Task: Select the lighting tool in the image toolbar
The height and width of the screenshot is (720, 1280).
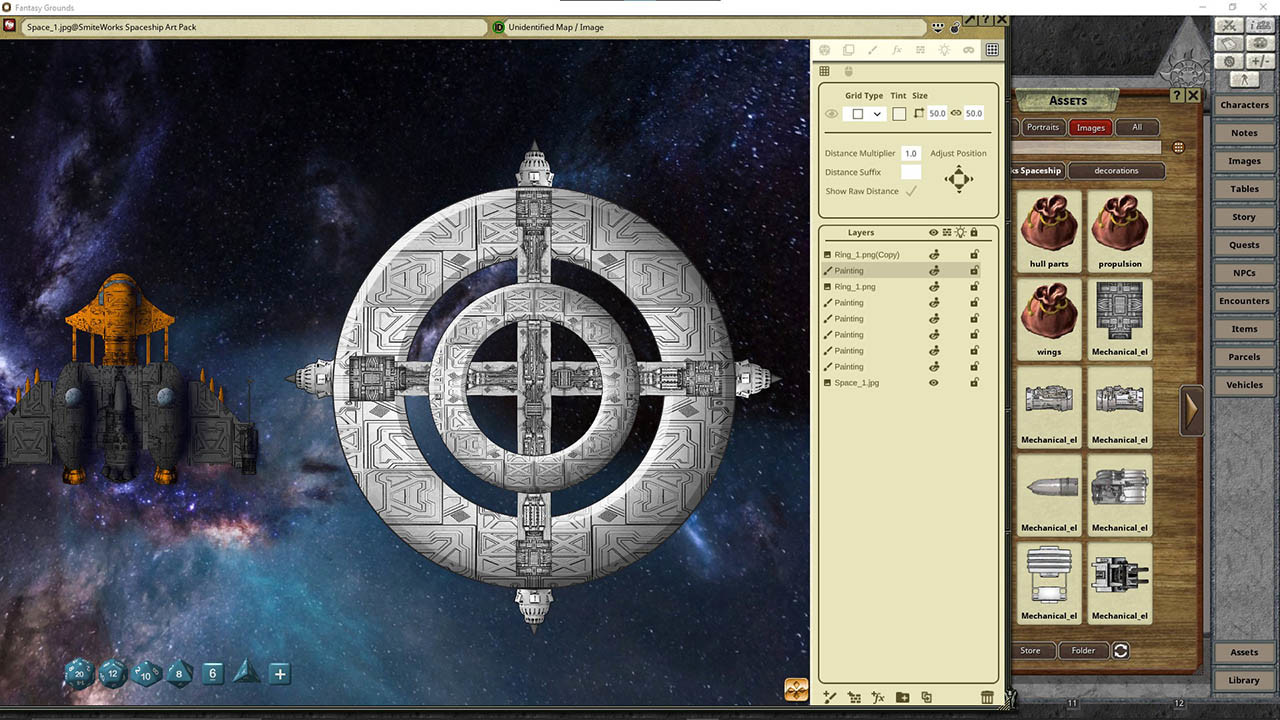Action: pos(944,50)
